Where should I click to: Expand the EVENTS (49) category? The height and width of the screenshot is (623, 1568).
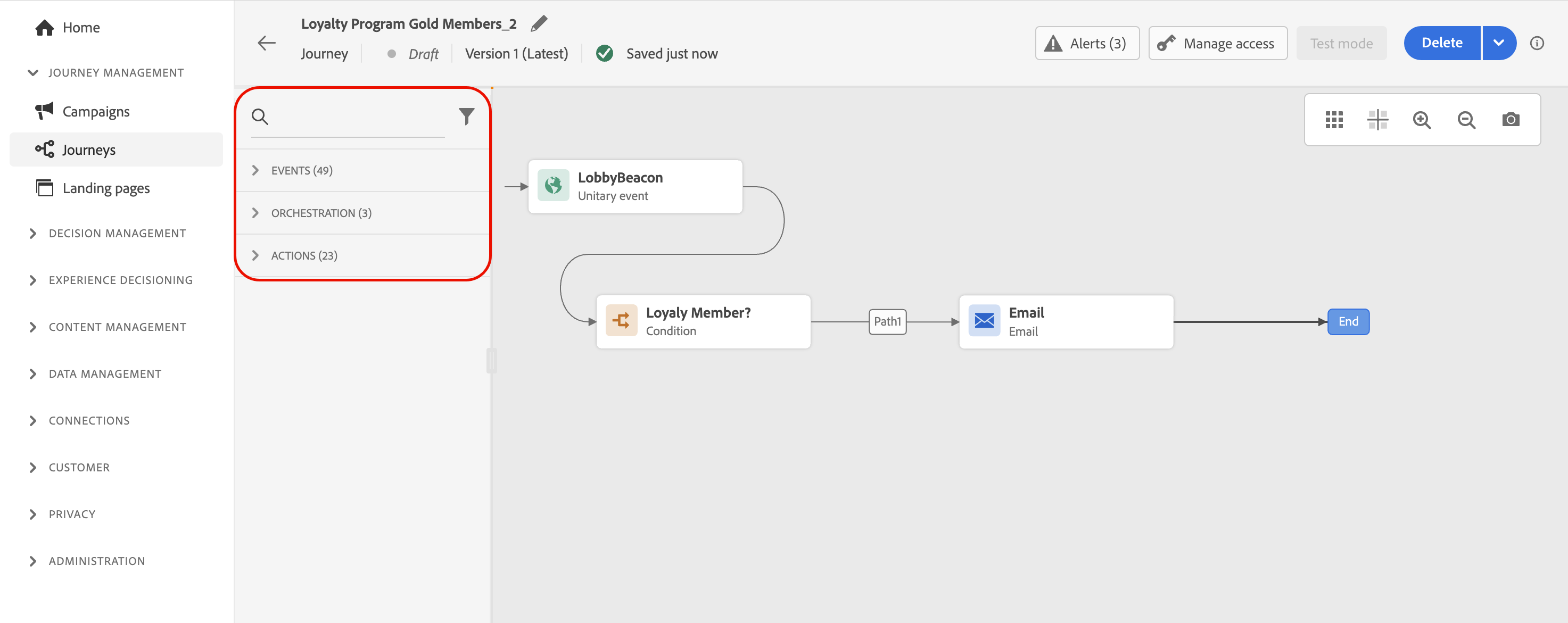[x=301, y=170]
